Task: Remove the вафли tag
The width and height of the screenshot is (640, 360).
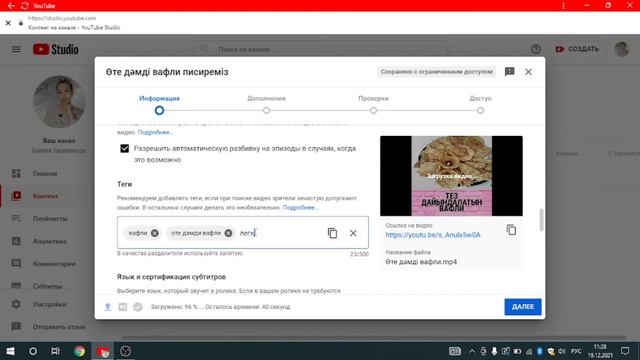Action: [x=154, y=233]
